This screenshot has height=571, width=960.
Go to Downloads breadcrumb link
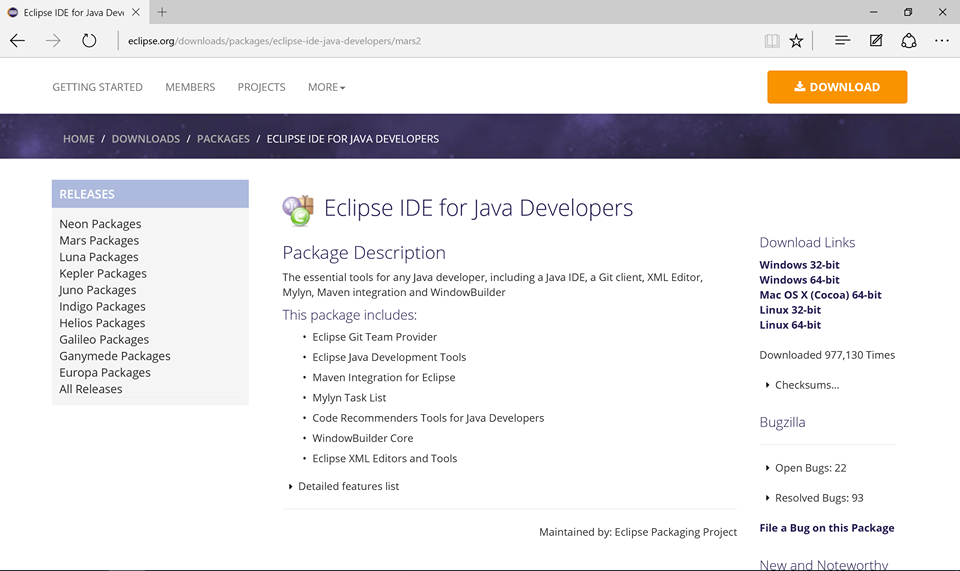pyautogui.click(x=146, y=139)
